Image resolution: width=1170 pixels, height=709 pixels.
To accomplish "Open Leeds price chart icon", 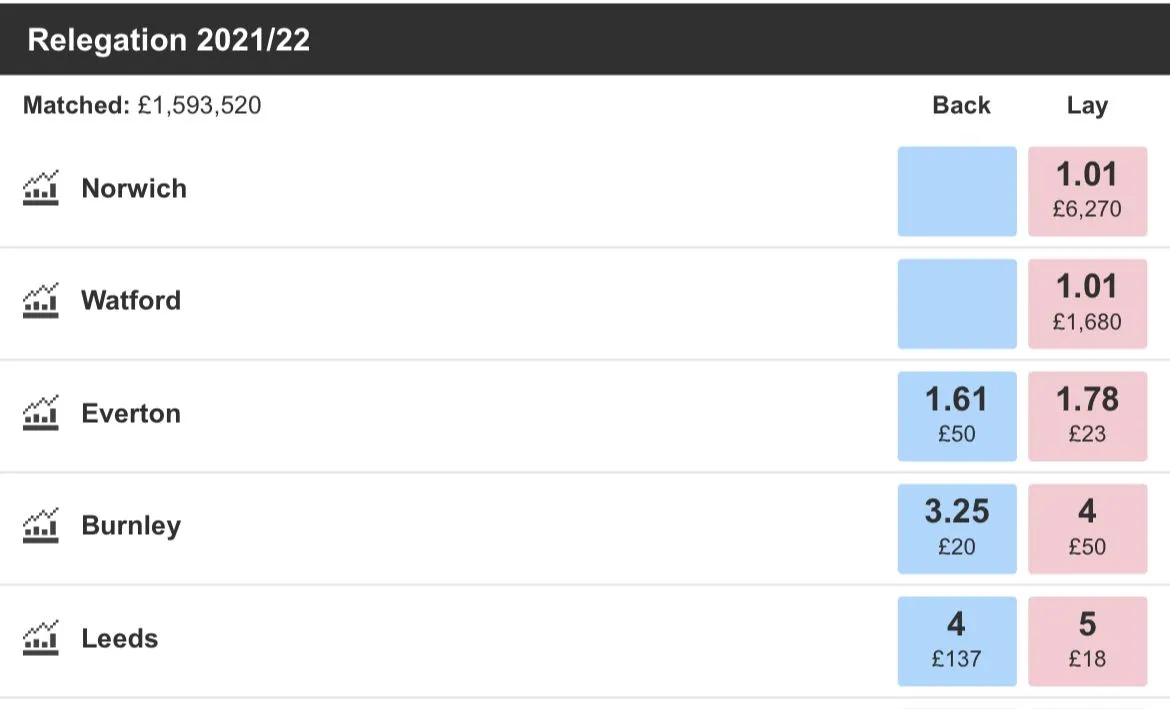I will [41, 638].
